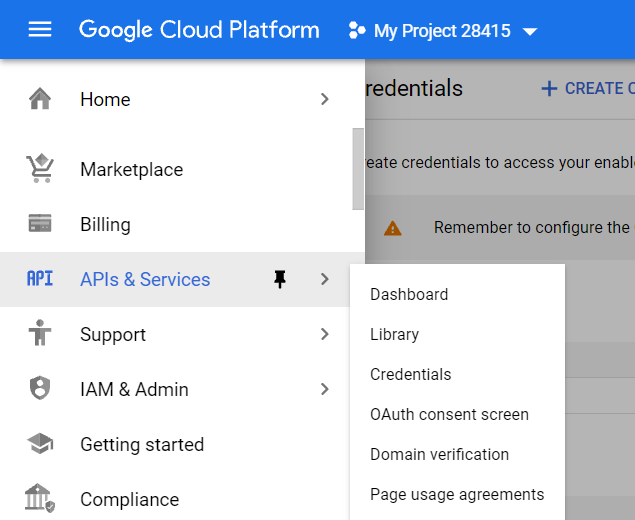Select Credentials from the APIs submenu
The width and height of the screenshot is (635, 520).
[411, 374]
